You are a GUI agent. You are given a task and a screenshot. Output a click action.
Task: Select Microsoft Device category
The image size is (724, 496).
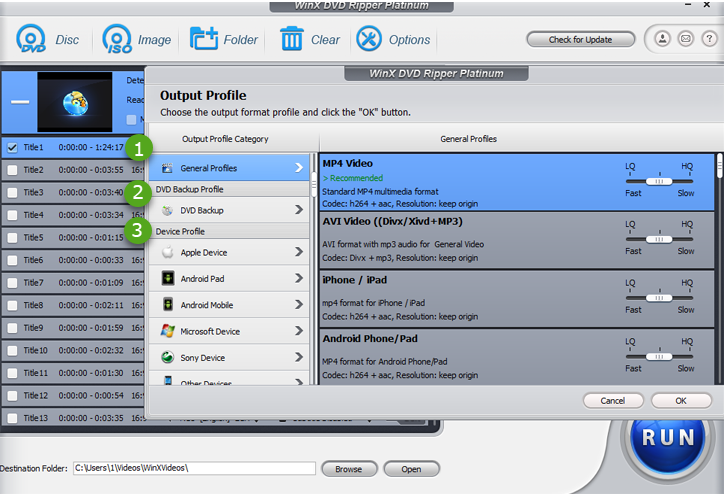(x=229, y=331)
